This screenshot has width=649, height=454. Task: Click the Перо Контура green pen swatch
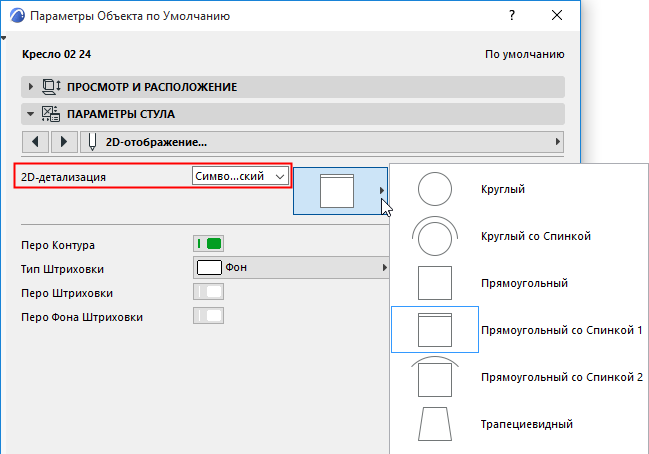(209, 244)
